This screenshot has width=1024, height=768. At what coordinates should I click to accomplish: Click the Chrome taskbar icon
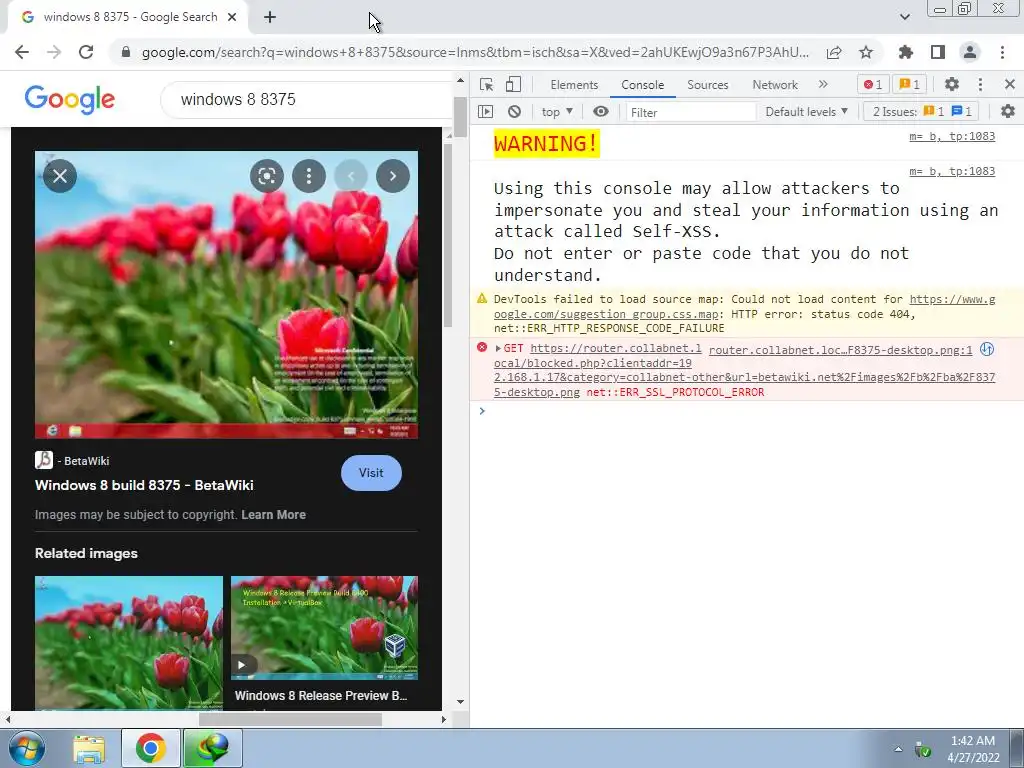[x=150, y=748]
